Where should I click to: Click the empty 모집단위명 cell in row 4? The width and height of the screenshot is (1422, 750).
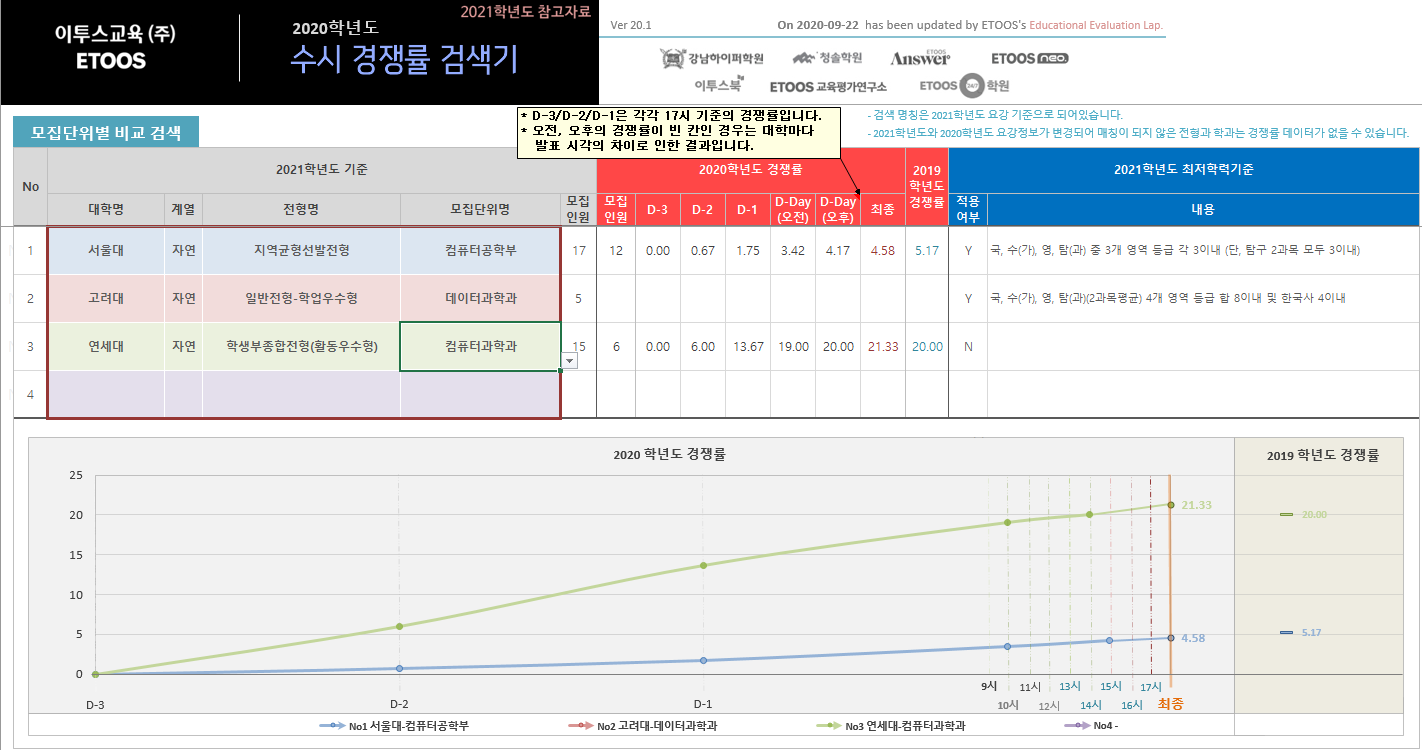[480, 394]
